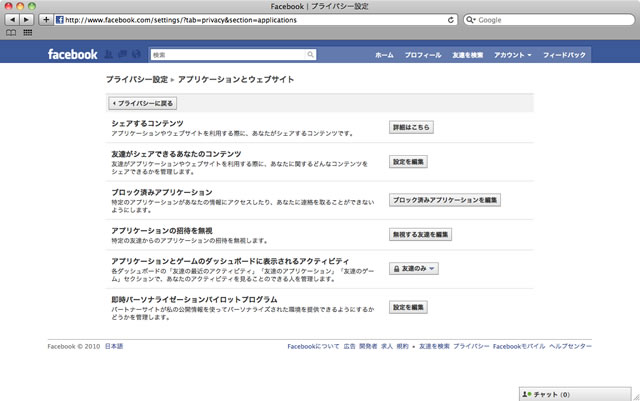Viewport: 640px width, 401px height.
Task: Reload the page using the refresh icon
Action: click(451, 20)
